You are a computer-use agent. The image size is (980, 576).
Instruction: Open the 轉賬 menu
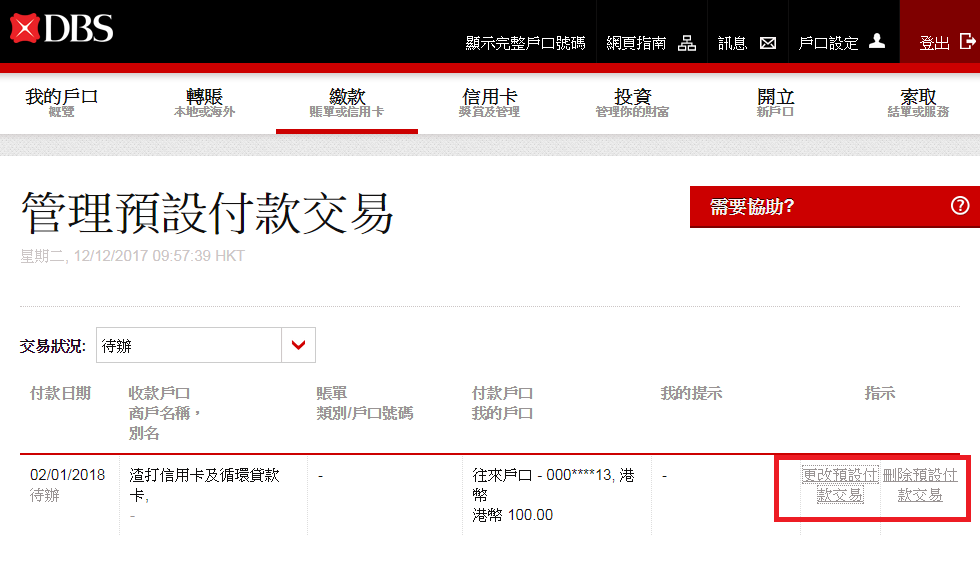click(204, 103)
